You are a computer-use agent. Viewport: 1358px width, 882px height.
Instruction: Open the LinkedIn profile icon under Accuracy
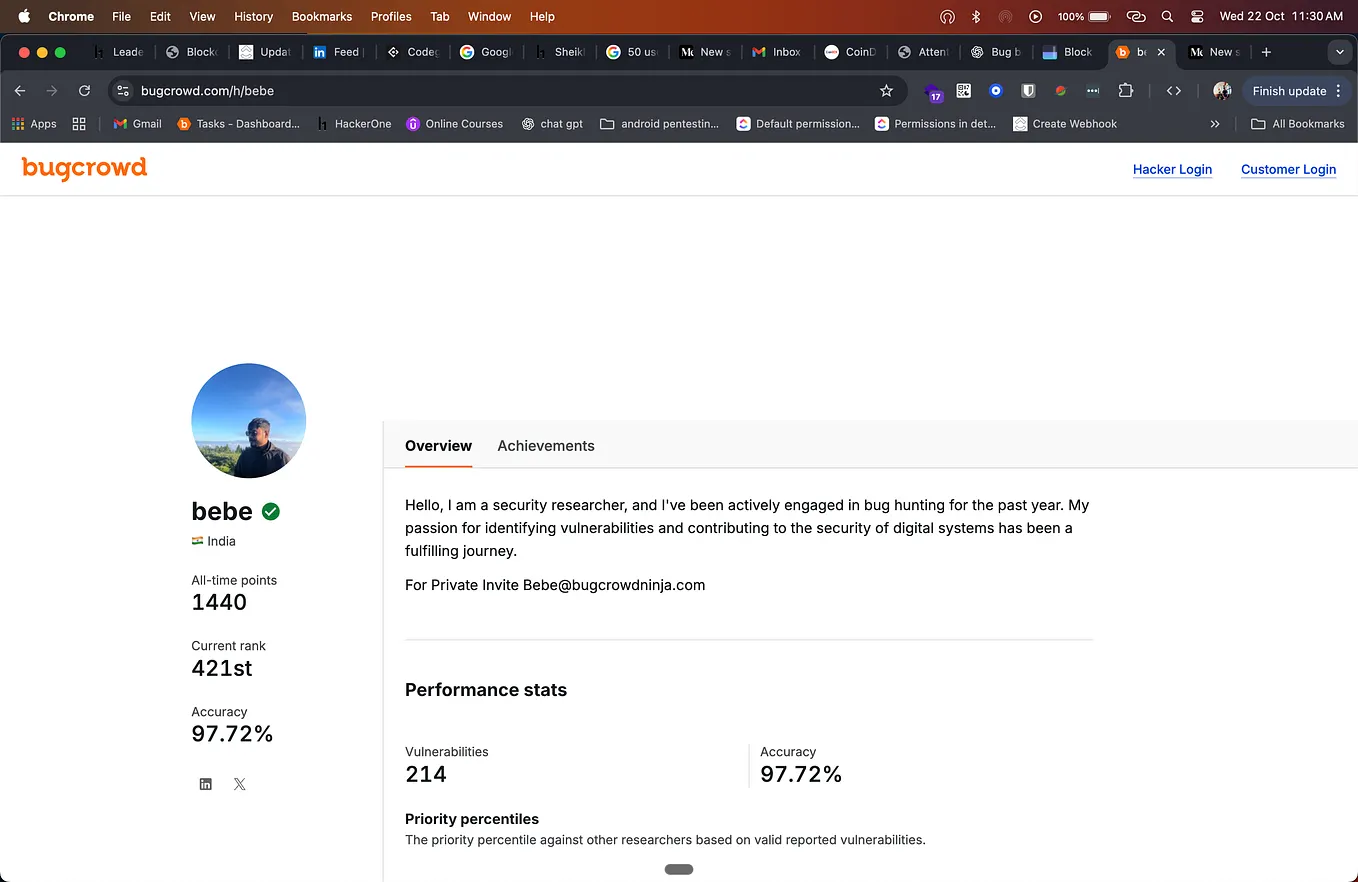[x=205, y=784]
